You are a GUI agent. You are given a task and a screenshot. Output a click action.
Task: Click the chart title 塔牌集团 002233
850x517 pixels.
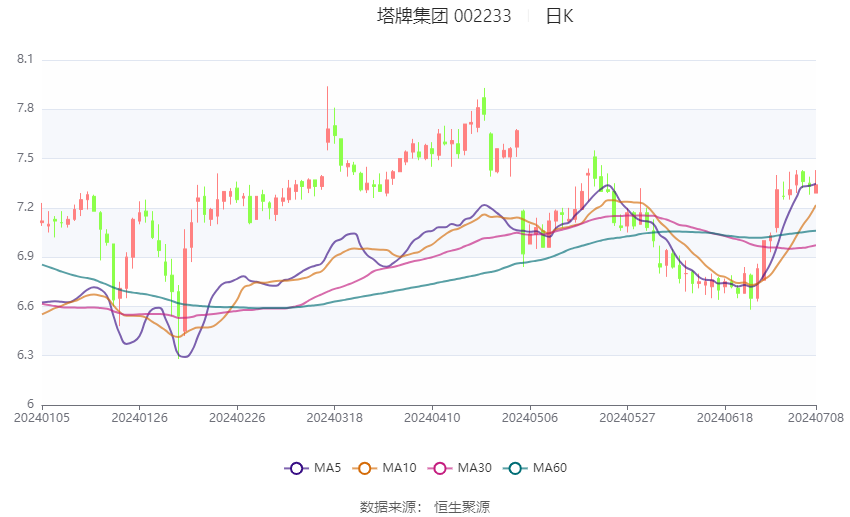[444, 16]
